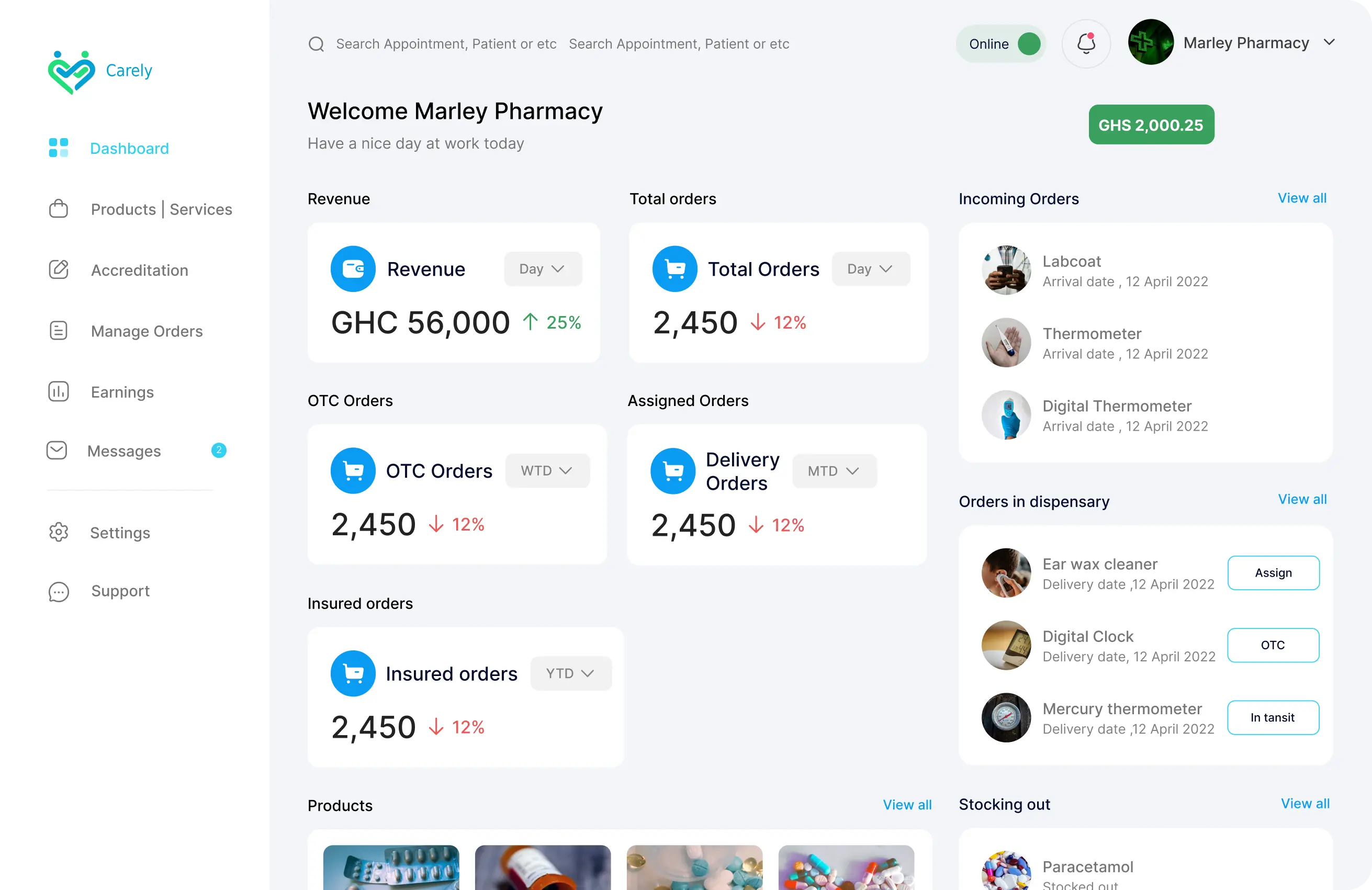Click the Revenue wallet icon
Screen dimensions: 1372x890
pyautogui.click(x=353, y=268)
